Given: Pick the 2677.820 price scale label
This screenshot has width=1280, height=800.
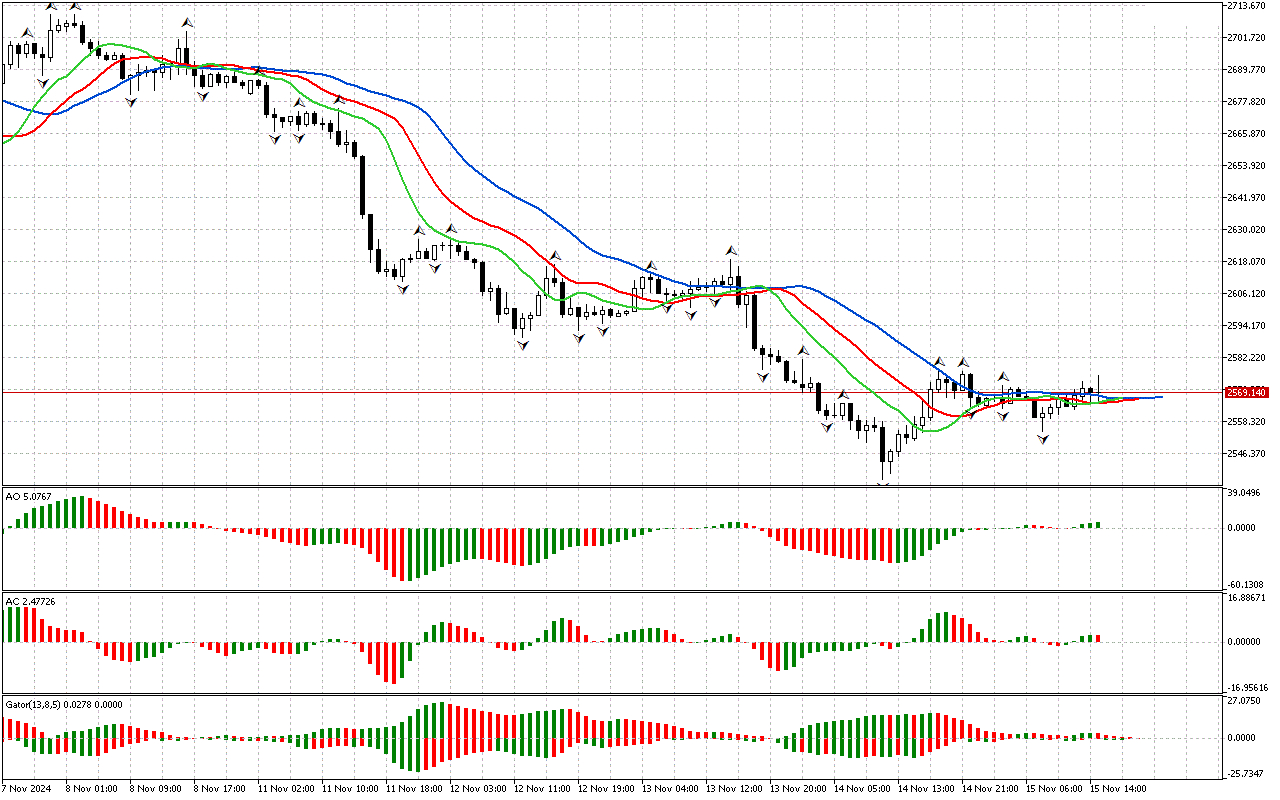Looking at the screenshot, I should pyautogui.click(x=1248, y=102).
